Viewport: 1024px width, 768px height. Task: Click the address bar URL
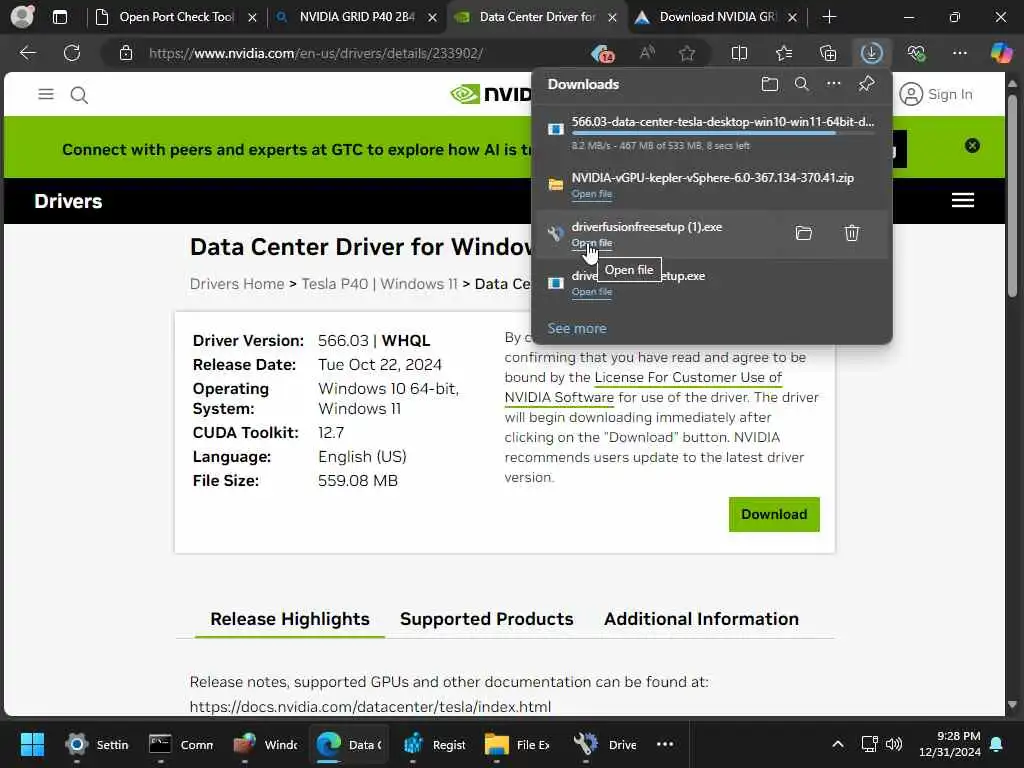[x=315, y=54]
